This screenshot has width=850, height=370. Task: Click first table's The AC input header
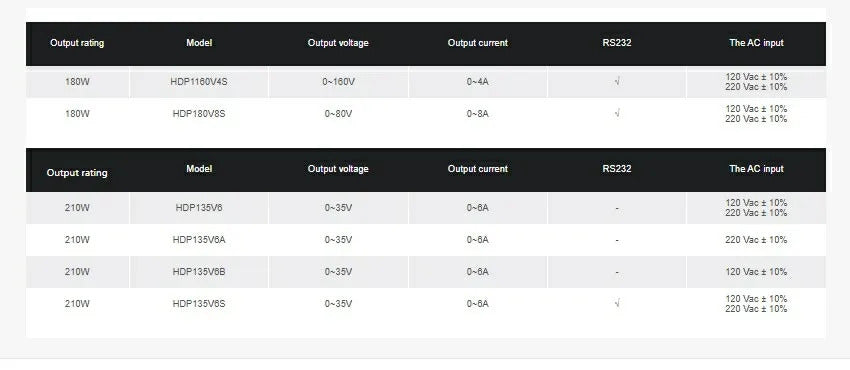click(x=756, y=43)
